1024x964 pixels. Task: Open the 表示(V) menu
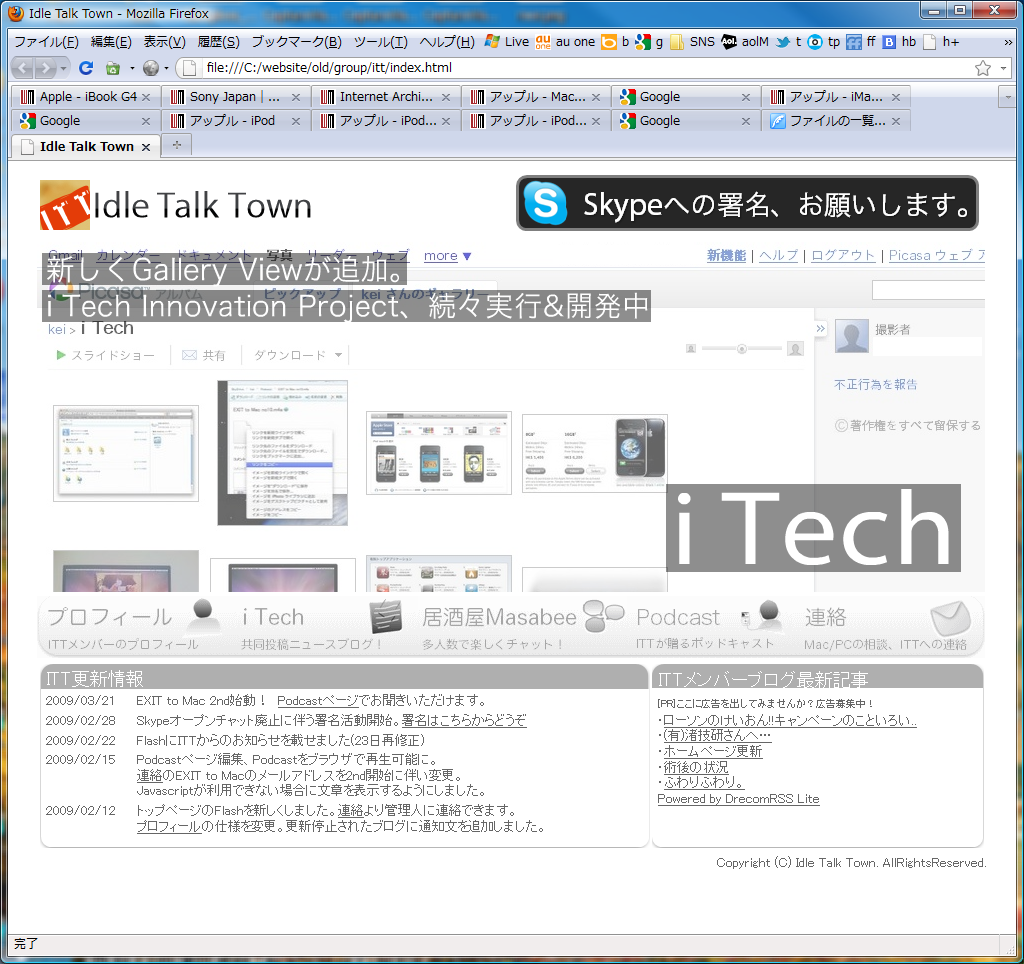(x=165, y=42)
